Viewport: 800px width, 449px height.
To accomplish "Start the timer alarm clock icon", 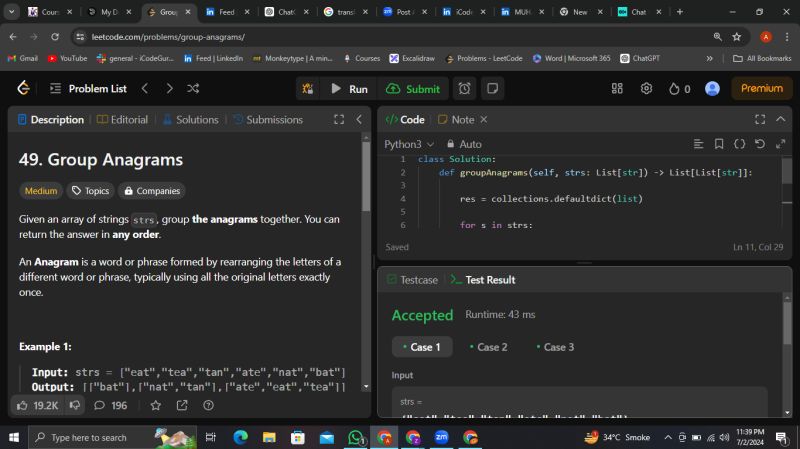I will (x=464, y=89).
